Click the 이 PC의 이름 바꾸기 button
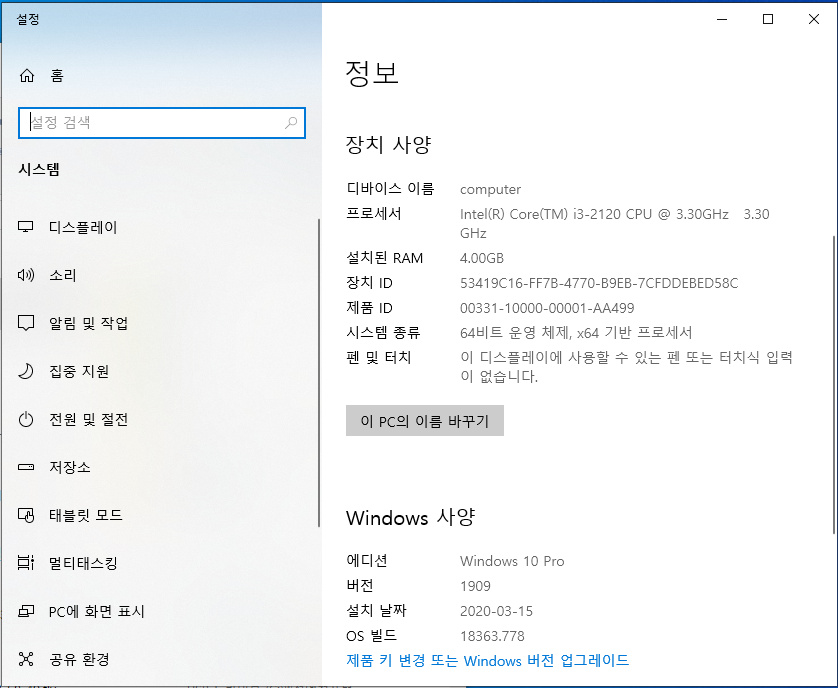The height and width of the screenshot is (688, 838). [x=425, y=421]
